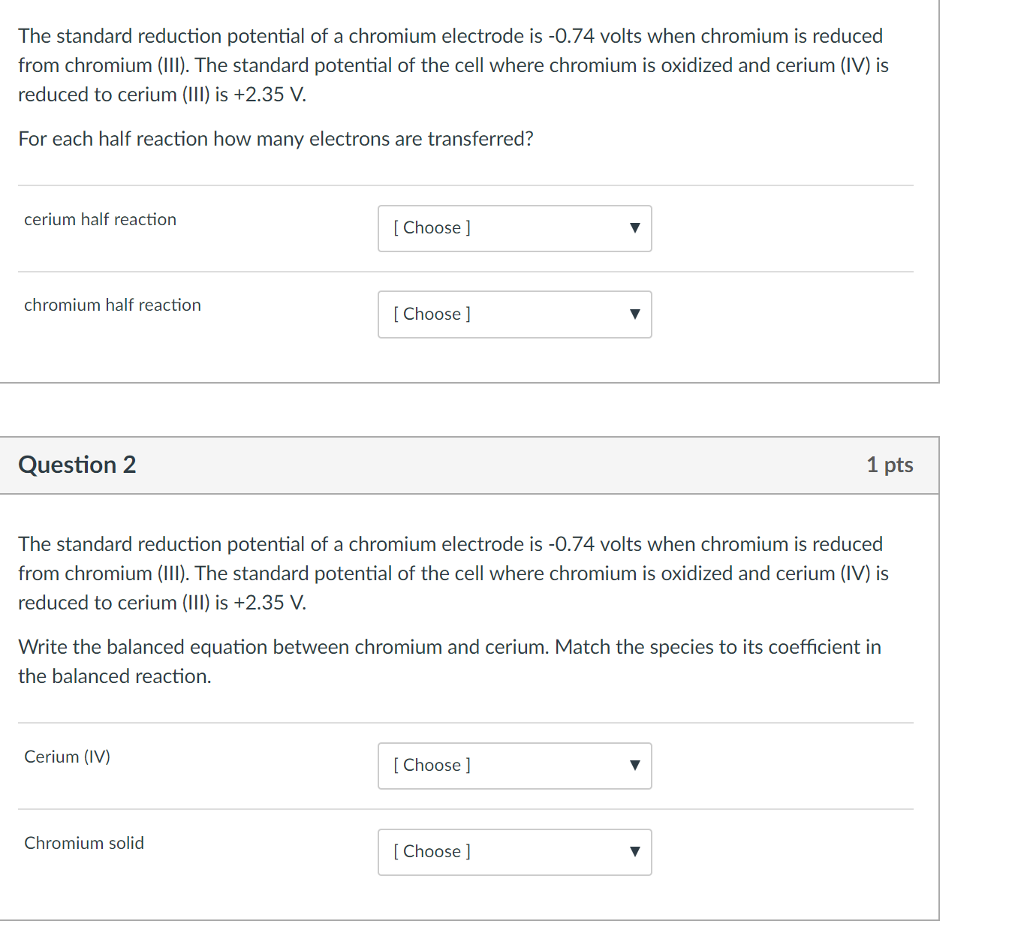The width and height of the screenshot is (1024, 948).
Task: Click the balanced equation instruction text
Action: click(449, 661)
